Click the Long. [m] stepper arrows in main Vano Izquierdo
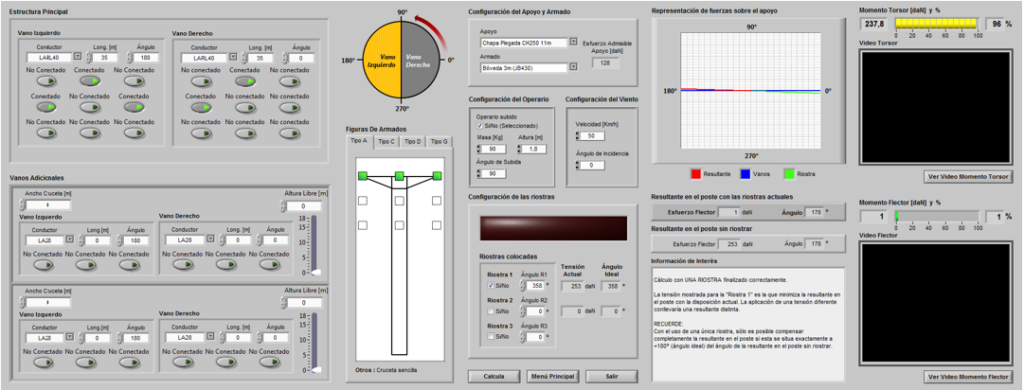The width and height of the screenshot is (1024, 390). click(88, 58)
